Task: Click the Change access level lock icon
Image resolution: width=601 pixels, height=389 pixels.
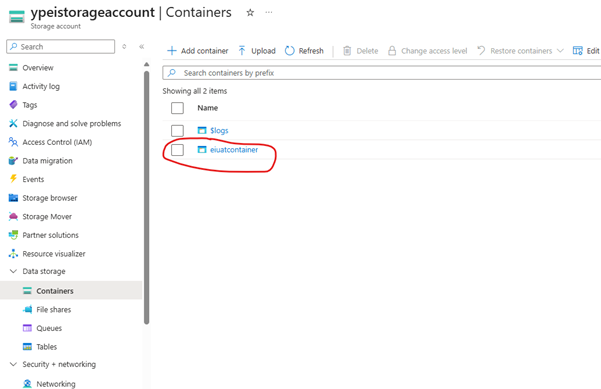Action: click(x=392, y=51)
